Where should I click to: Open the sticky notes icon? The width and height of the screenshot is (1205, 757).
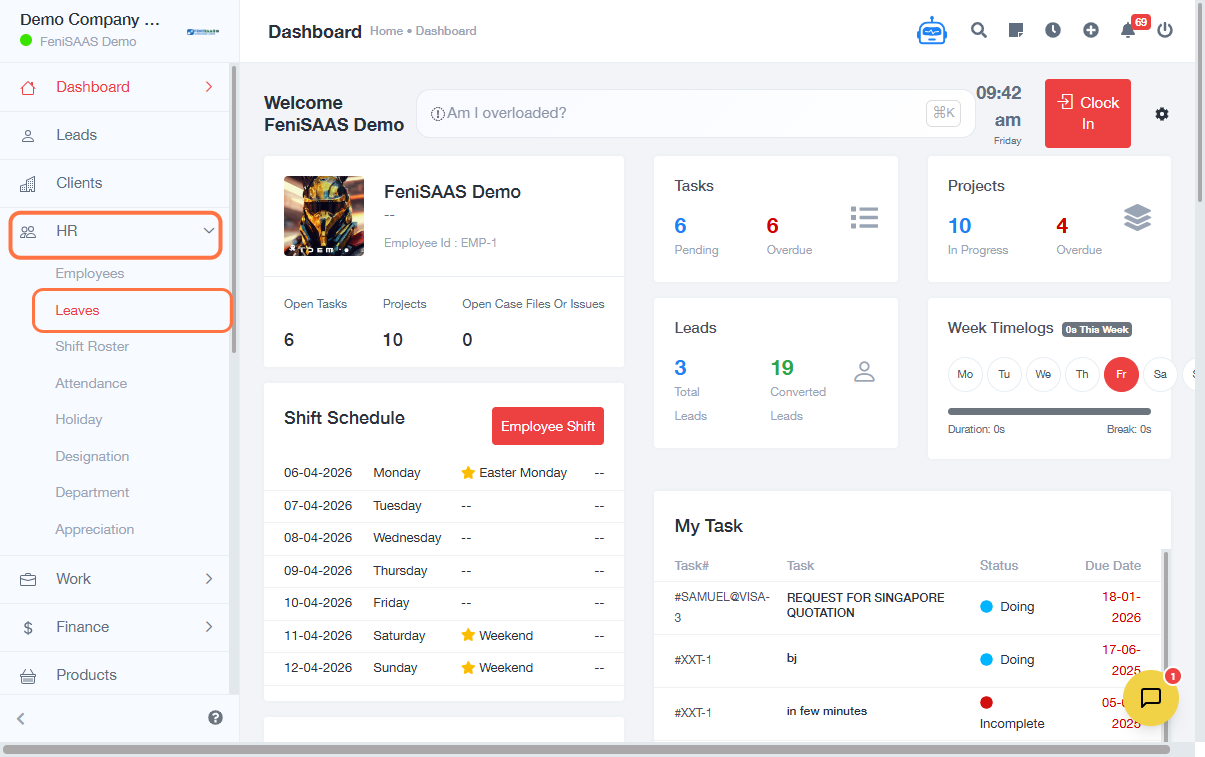click(x=1016, y=30)
